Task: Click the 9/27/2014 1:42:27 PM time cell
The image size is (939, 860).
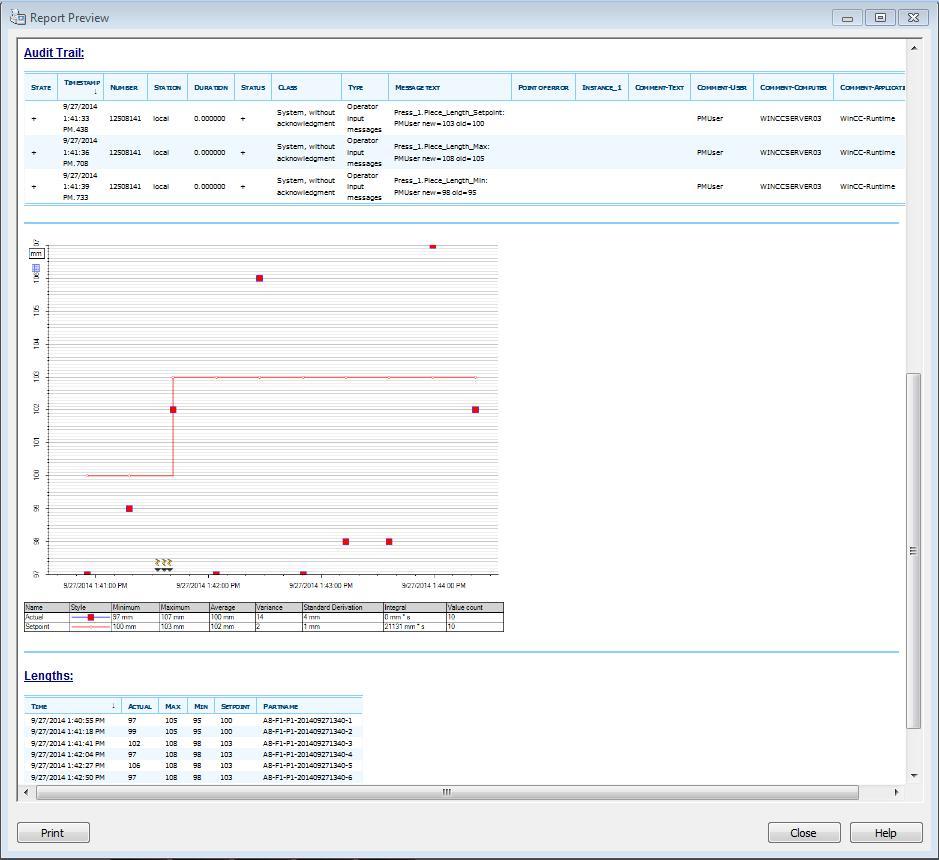Action: point(68,765)
